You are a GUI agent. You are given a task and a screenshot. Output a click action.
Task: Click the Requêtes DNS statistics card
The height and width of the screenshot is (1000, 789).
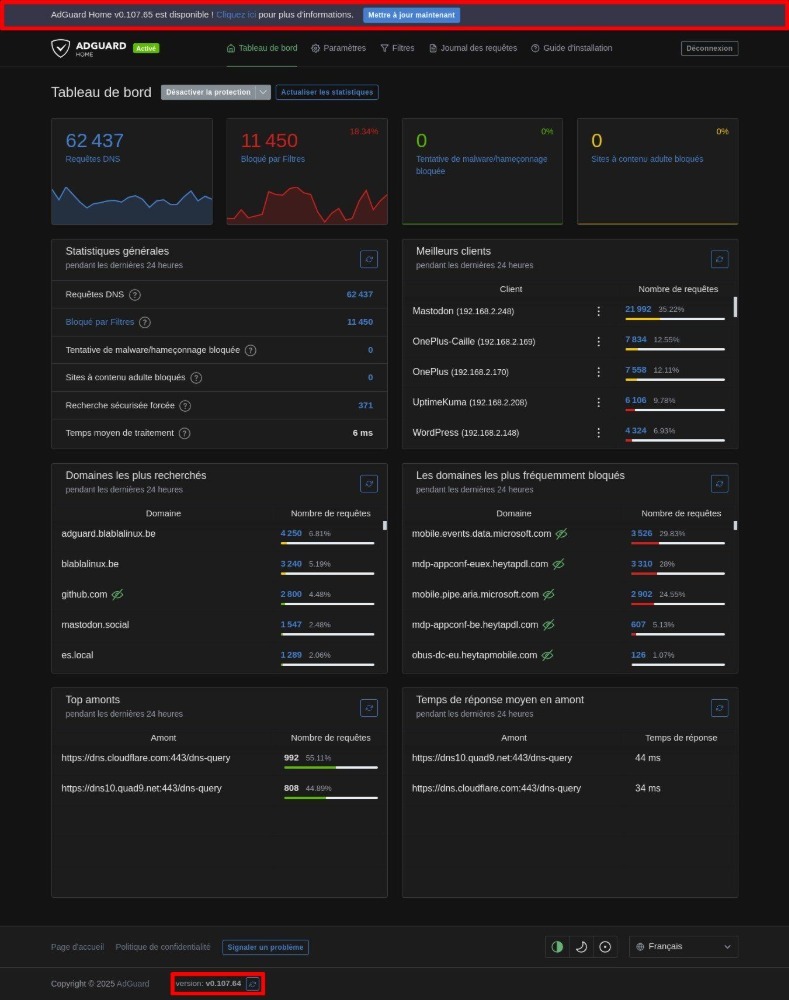pyautogui.click(x=132, y=171)
